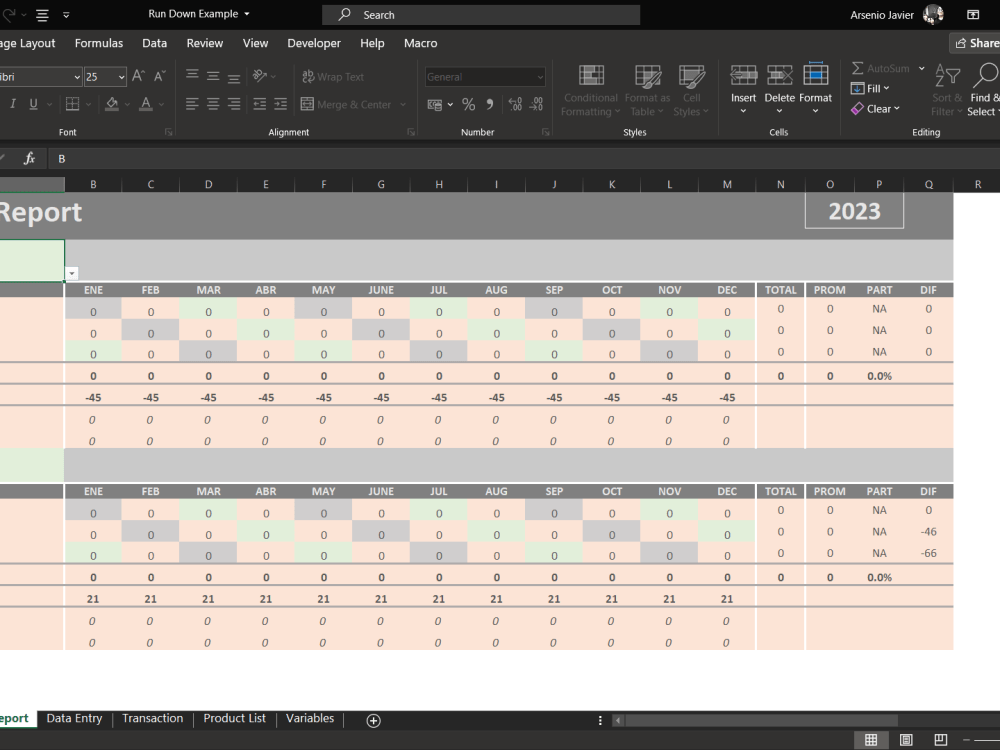Screen dimensions: 1000x750
Task: Toggle italic formatting
Action: pyautogui.click(x=11, y=103)
